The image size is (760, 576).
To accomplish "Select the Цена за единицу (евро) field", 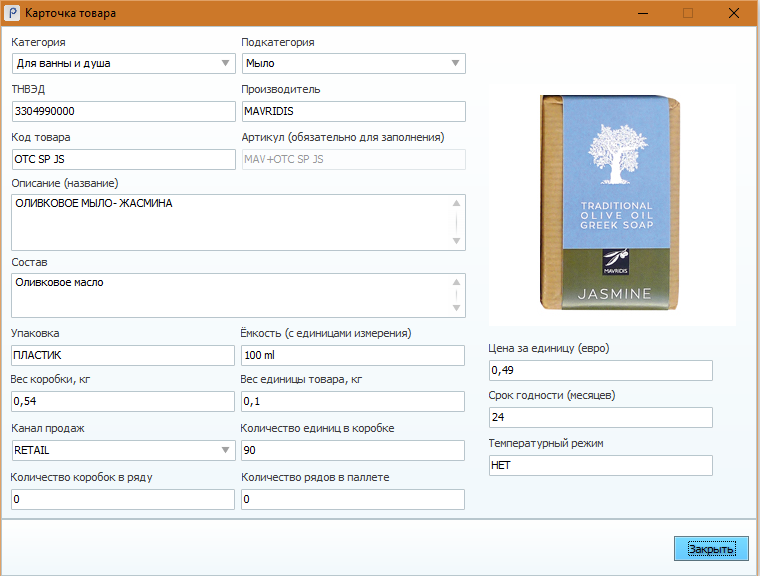I will [x=600, y=371].
